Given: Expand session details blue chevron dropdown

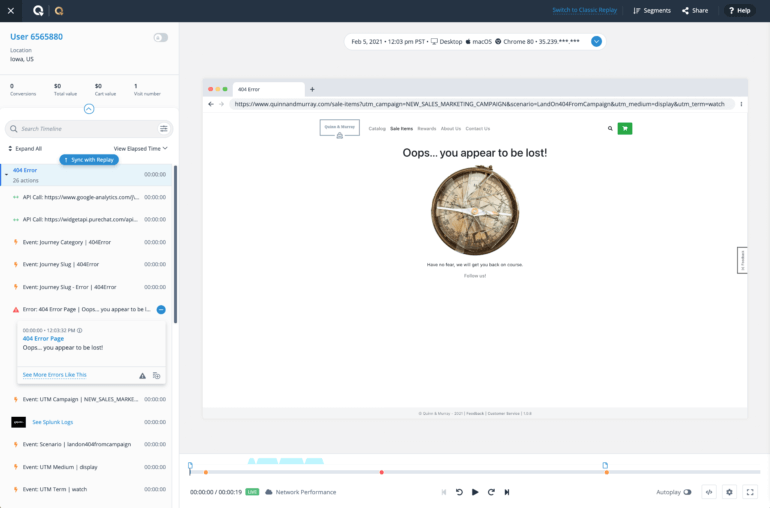Looking at the screenshot, I should tap(596, 41).
